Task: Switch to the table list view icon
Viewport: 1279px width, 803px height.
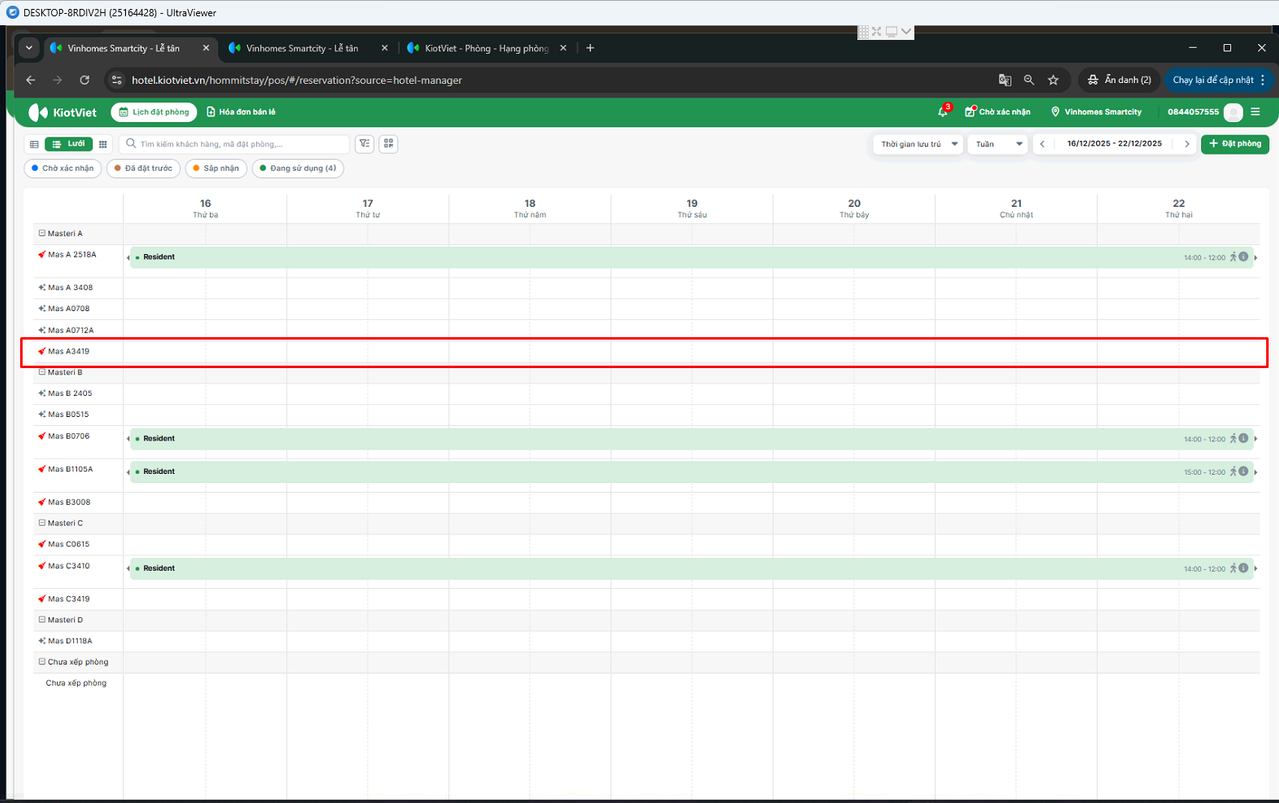Action: coord(34,144)
